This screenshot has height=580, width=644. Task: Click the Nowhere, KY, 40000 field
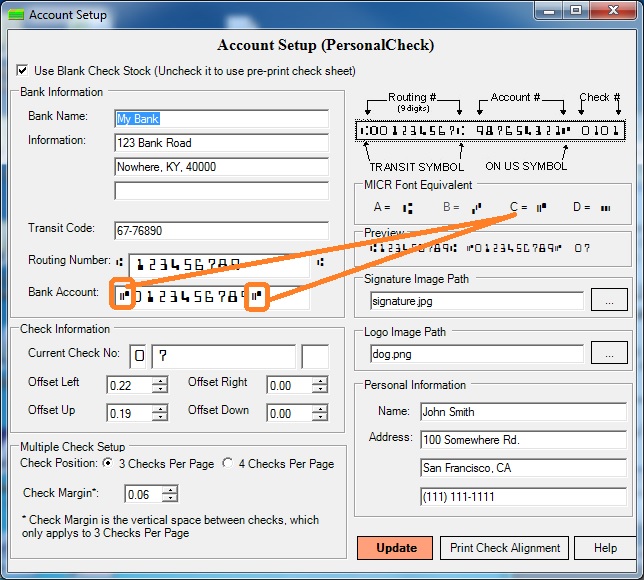(x=221, y=167)
